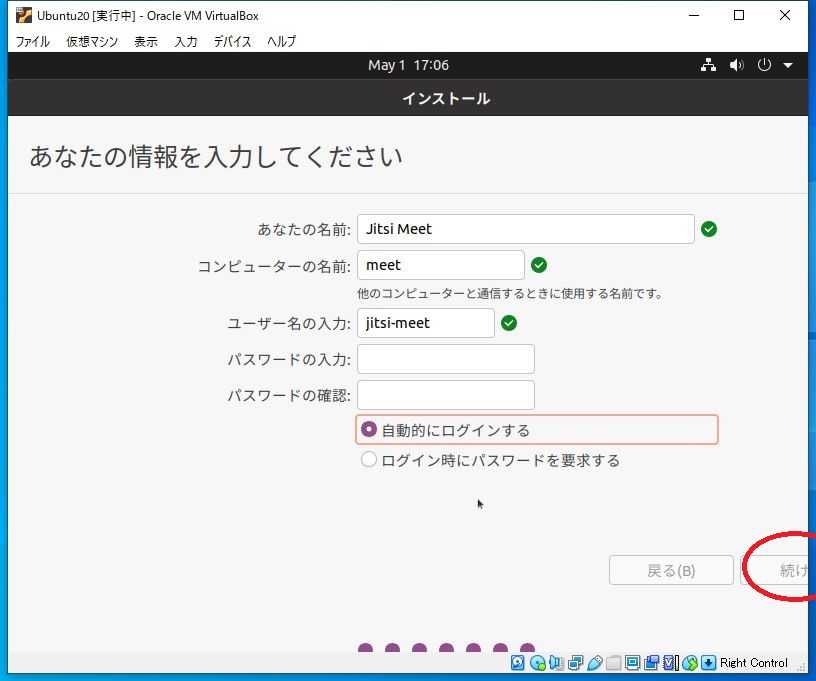816x681 pixels.
Task: Click the keyboard capture arrow icon
Action: tap(708, 662)
